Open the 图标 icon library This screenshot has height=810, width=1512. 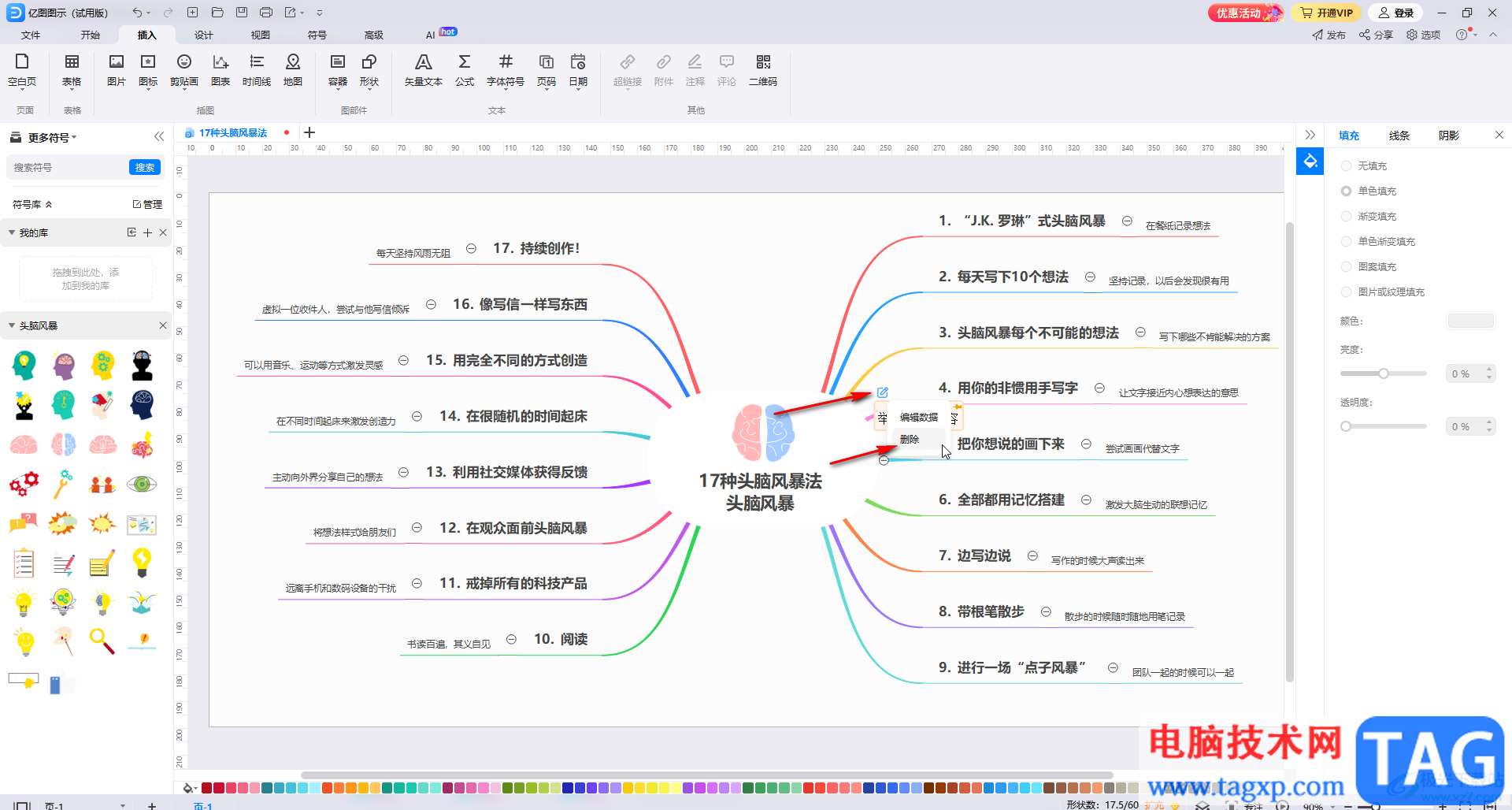point(148,69)
